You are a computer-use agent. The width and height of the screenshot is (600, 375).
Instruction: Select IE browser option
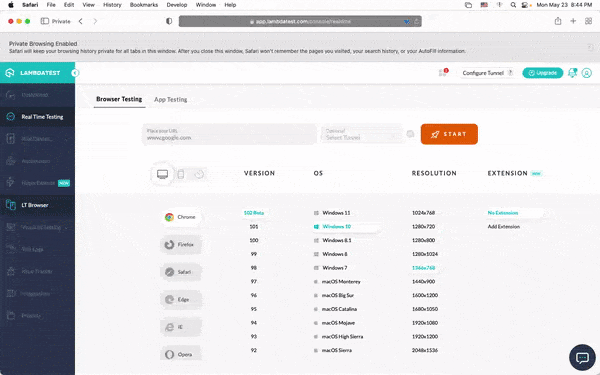tap(181, 327)
